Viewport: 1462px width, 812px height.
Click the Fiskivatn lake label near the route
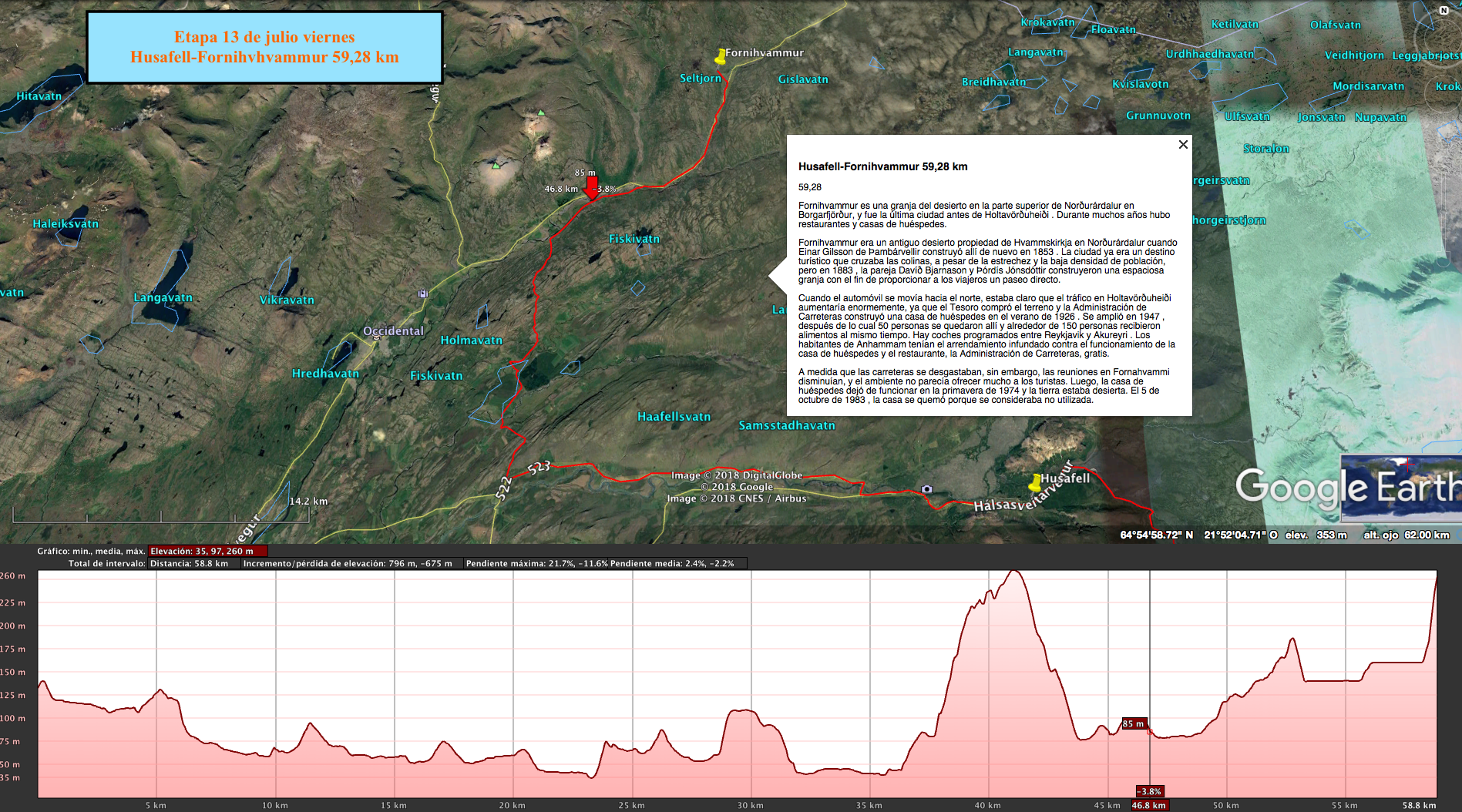(x=634, y=239)
